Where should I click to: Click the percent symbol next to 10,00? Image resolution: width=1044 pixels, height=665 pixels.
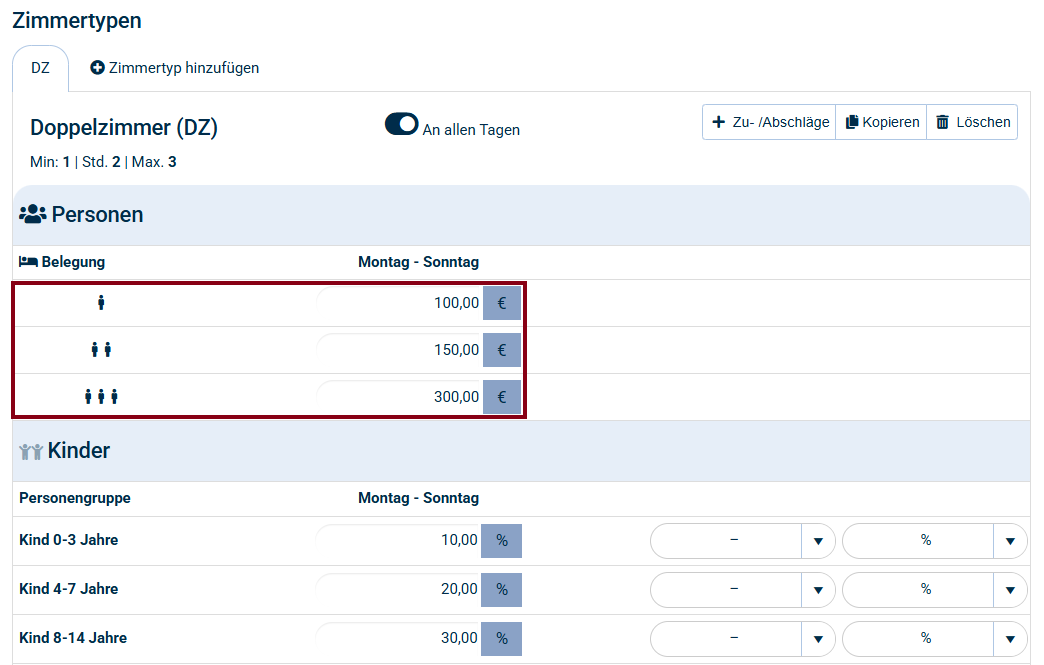[501, 541]
